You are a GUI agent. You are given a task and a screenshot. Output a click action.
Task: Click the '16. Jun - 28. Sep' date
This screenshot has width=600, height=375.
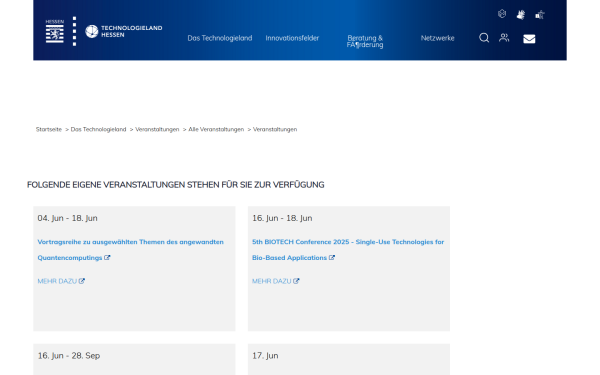[x=68, y=355]
